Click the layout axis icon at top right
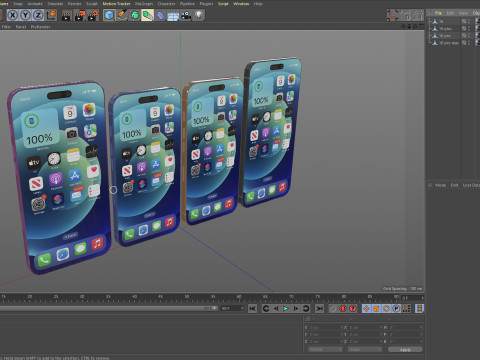The image size is (480, 360). click(393, 15)
